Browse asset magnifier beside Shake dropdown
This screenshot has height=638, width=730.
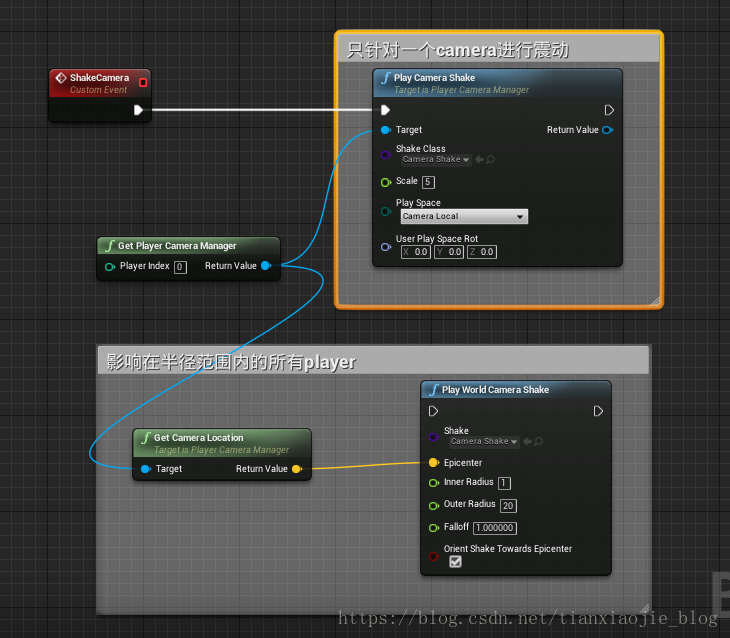[x=538, y=441]
